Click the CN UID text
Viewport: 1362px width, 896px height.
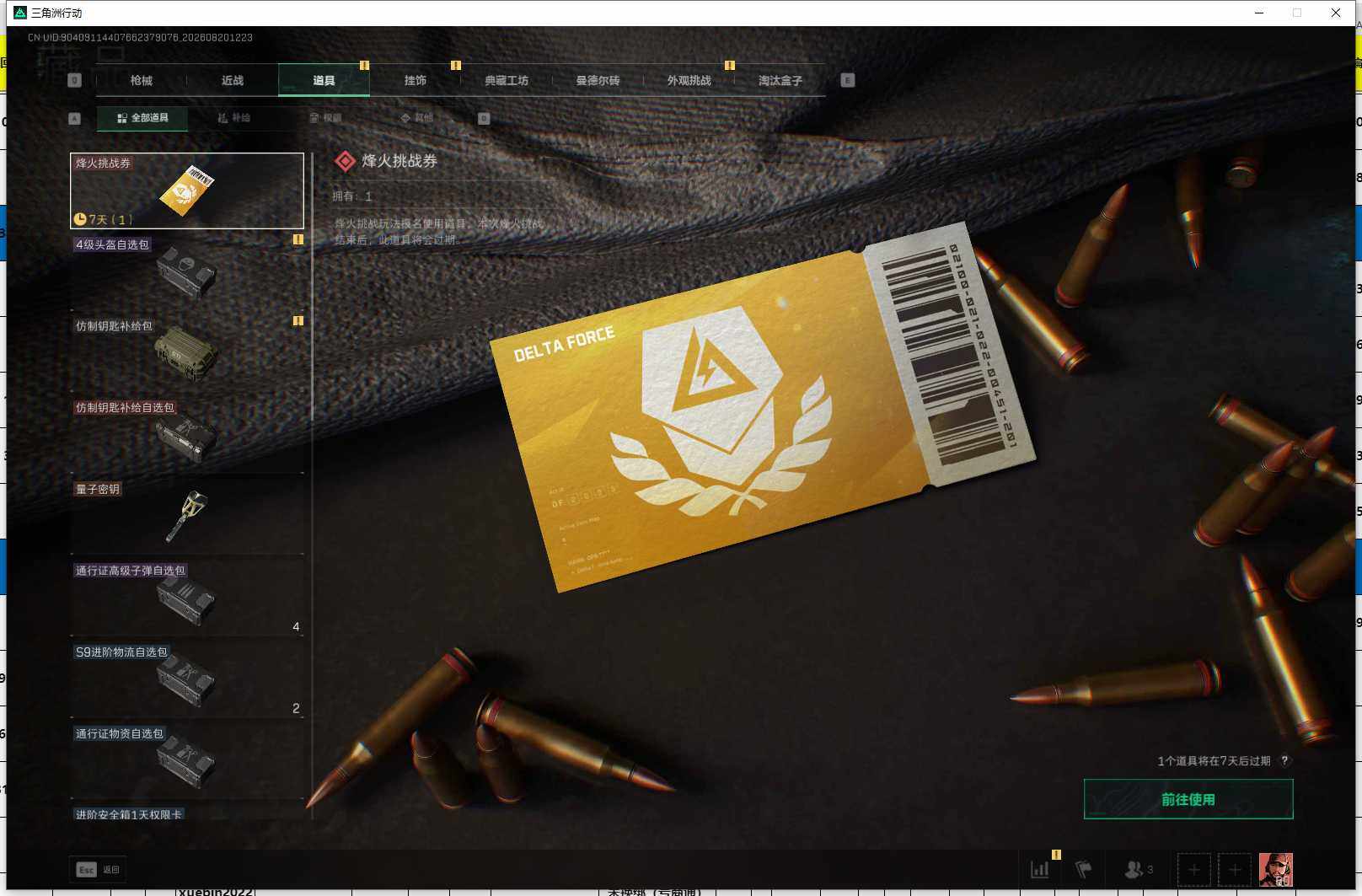140,38
